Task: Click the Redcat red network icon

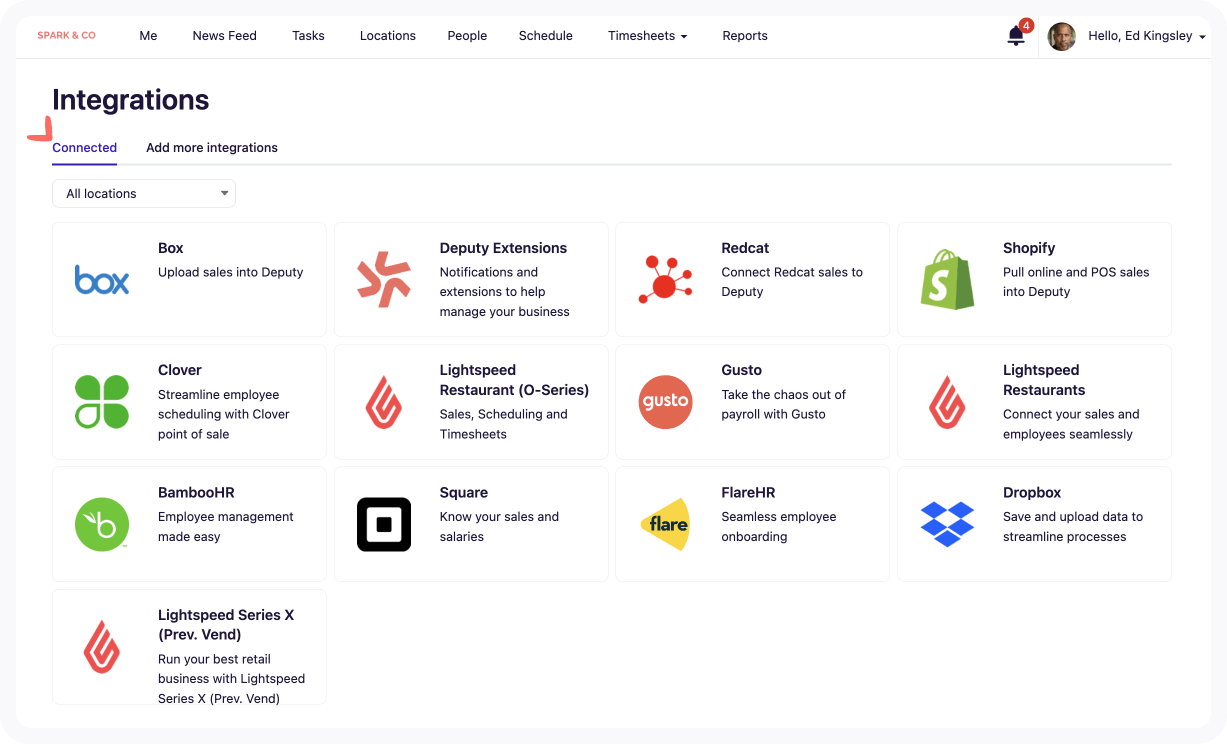Action: coord(665,280)
